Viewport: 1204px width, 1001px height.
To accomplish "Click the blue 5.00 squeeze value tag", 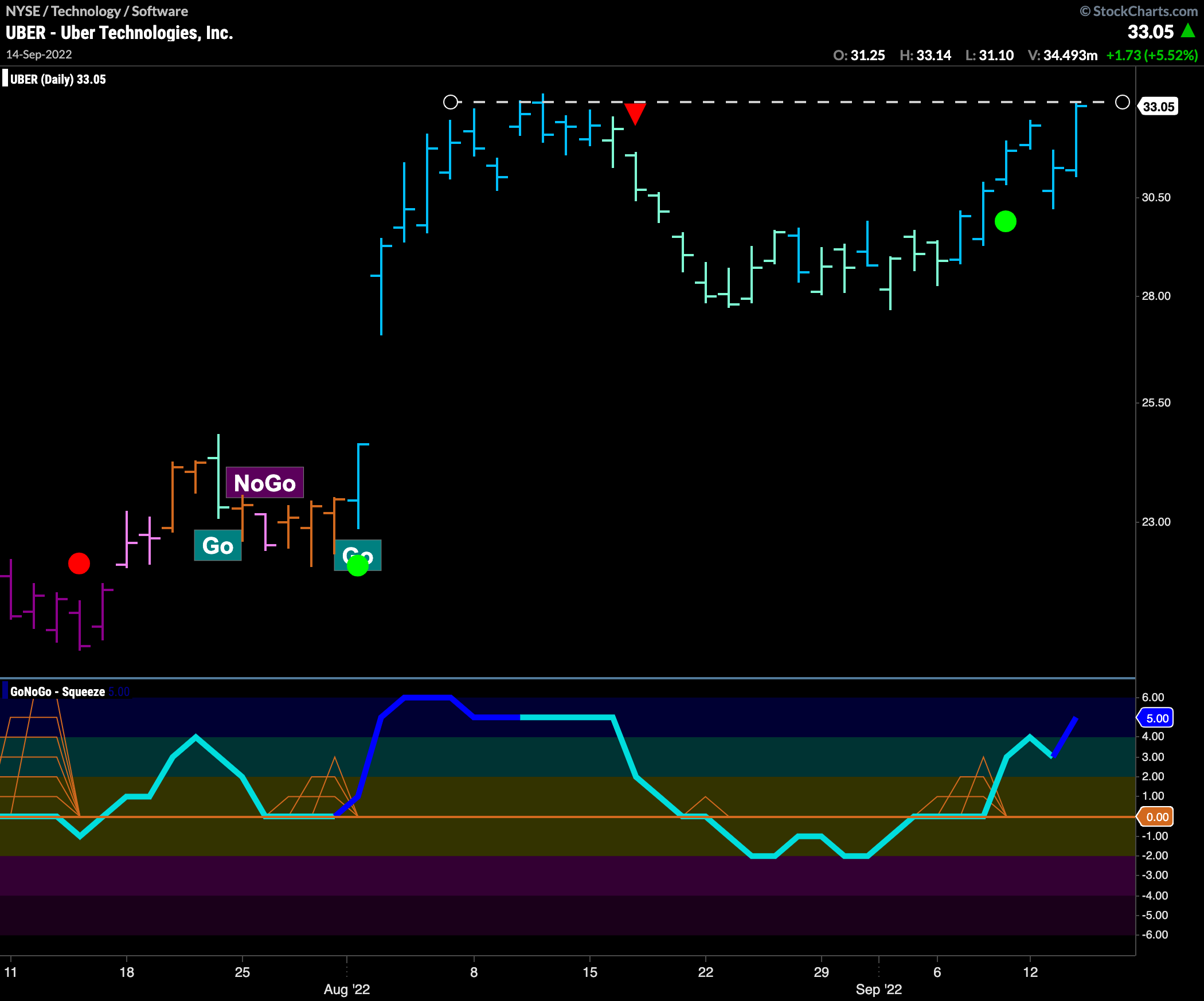I will pos(1156,718).
